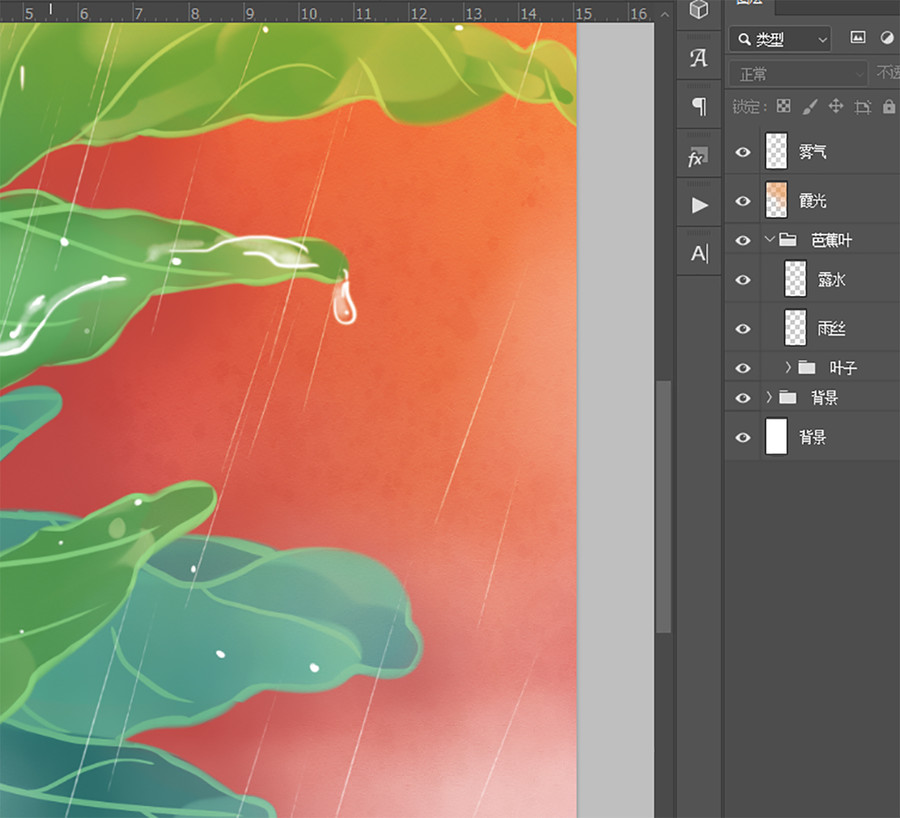Select the bottom 背景 layer name text

[813, 437]
